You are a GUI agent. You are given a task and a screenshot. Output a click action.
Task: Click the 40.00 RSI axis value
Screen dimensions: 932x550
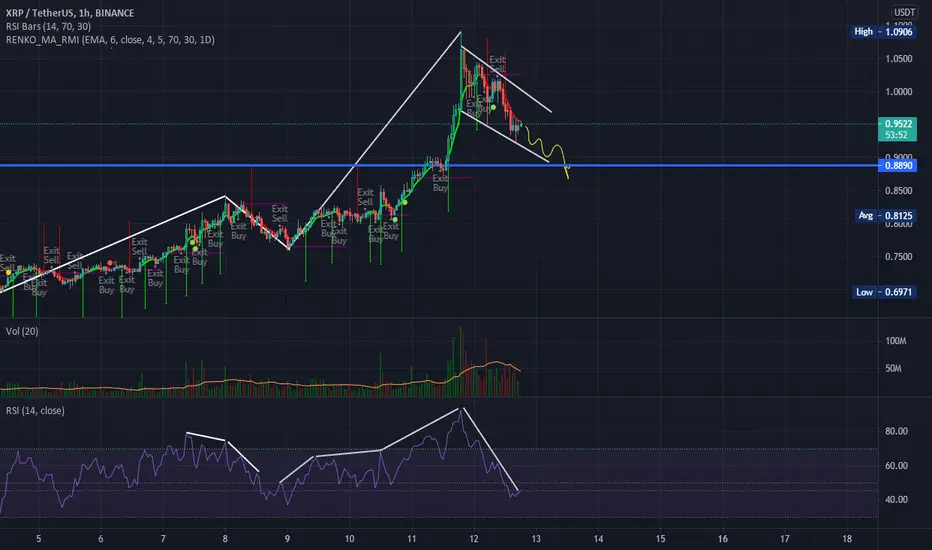point(896,499)
